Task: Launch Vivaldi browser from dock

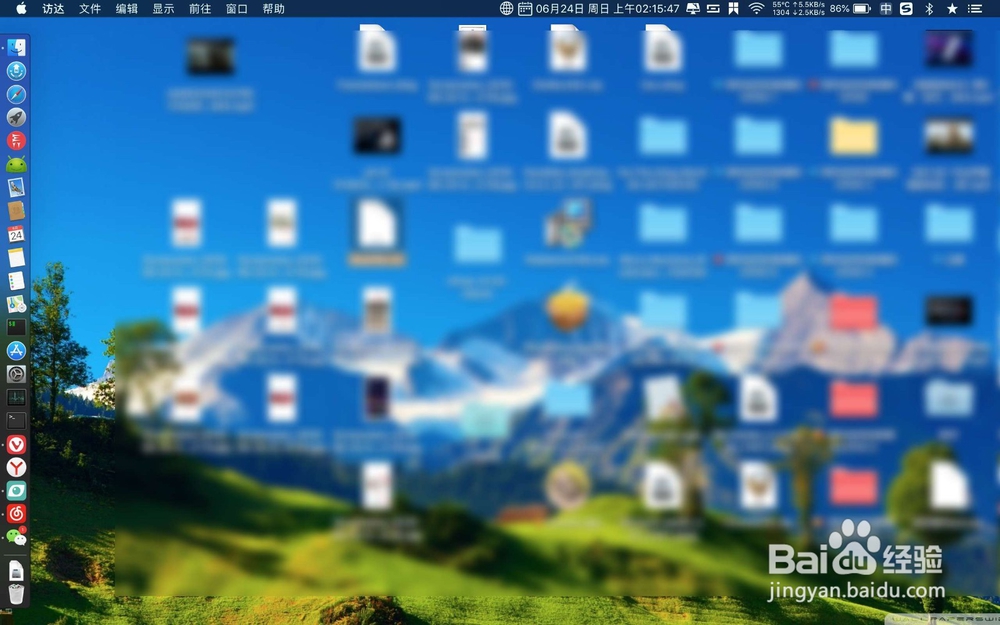Action: pos(16,445)
